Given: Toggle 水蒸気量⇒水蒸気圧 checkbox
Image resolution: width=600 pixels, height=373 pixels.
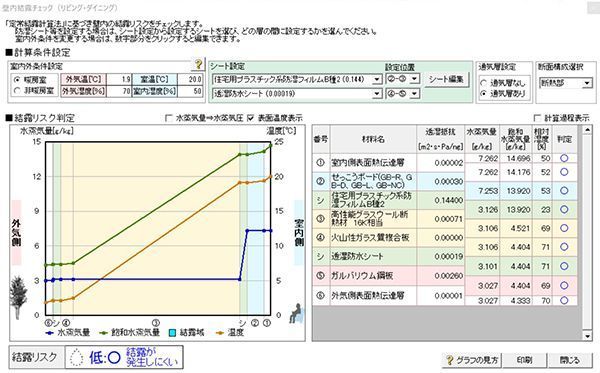Looking at the screenshot, I should [168, 118].
